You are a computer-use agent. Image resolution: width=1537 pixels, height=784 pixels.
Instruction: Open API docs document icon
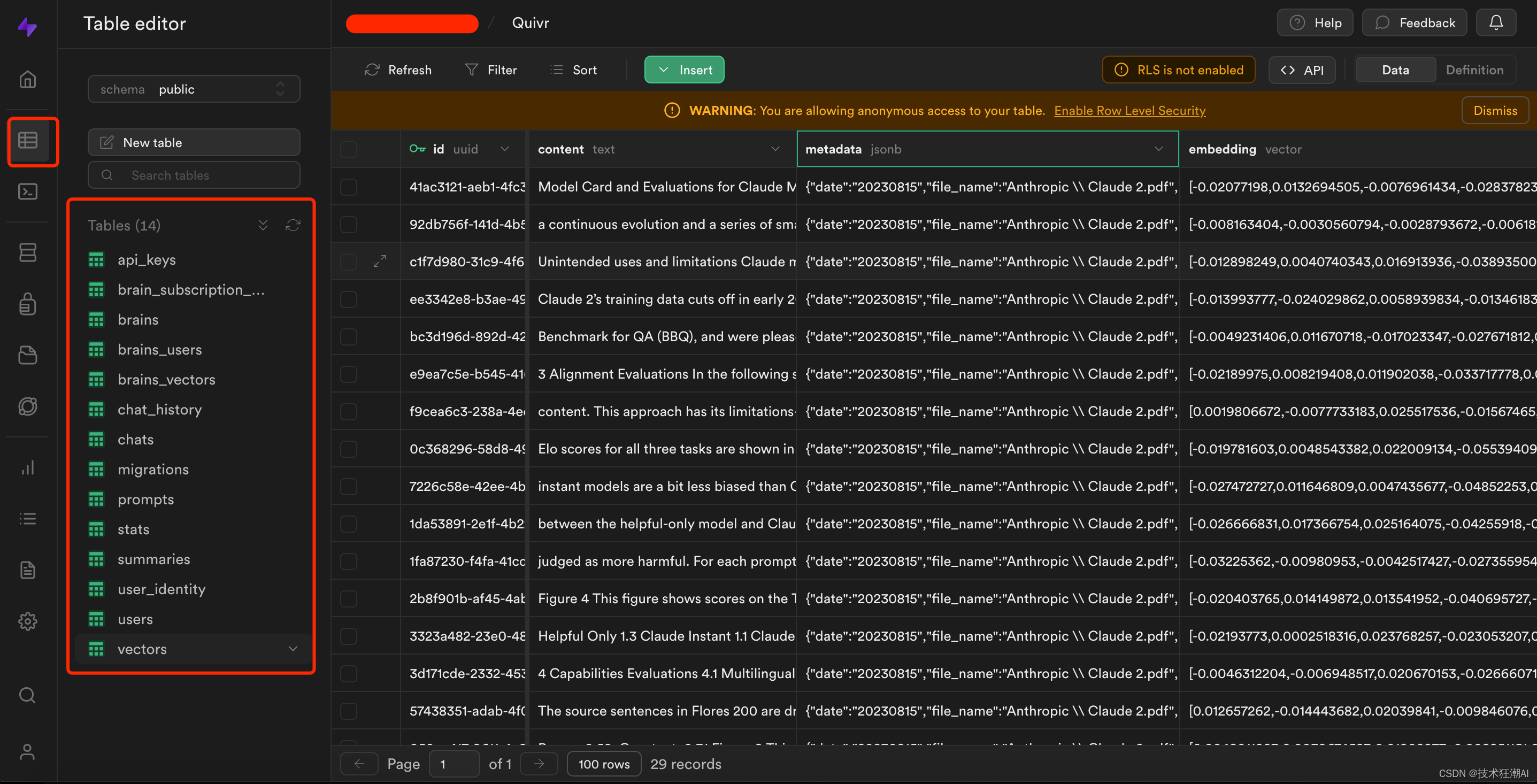[x=27, y=570]
